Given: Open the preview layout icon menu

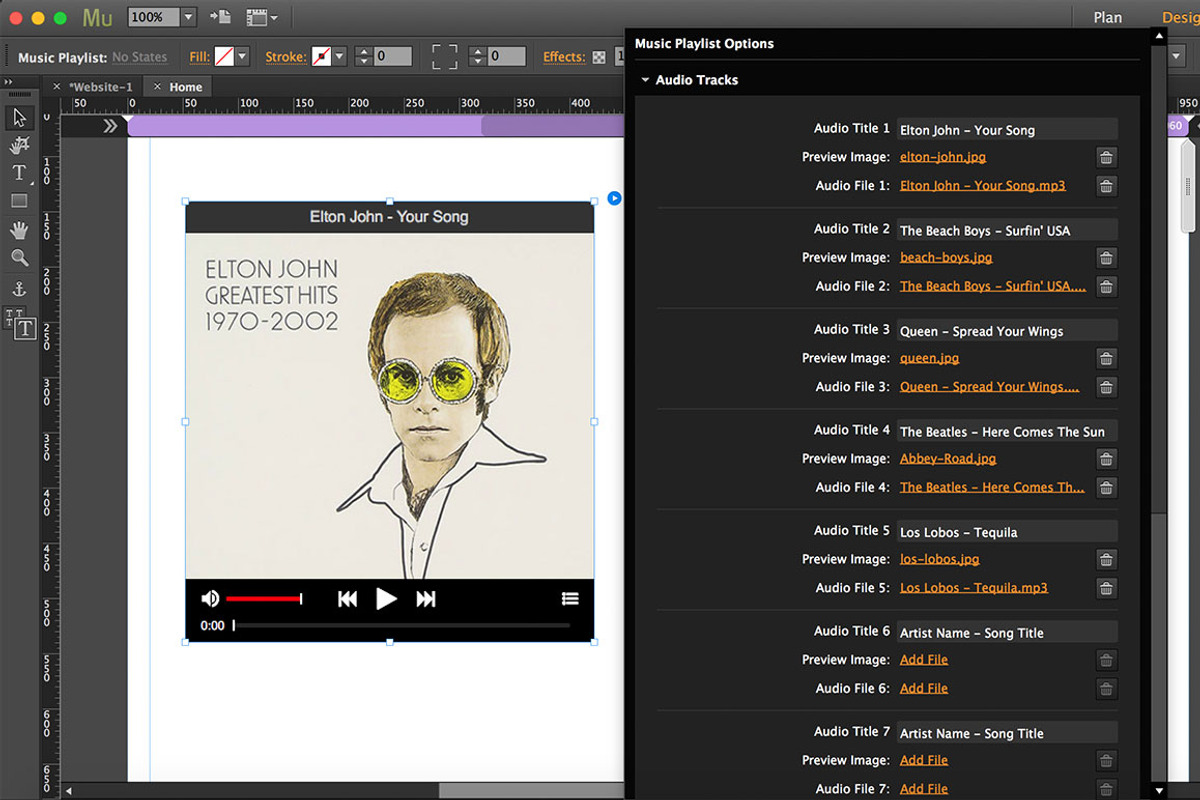Looking at the screenshot, I should pos(261,17).
